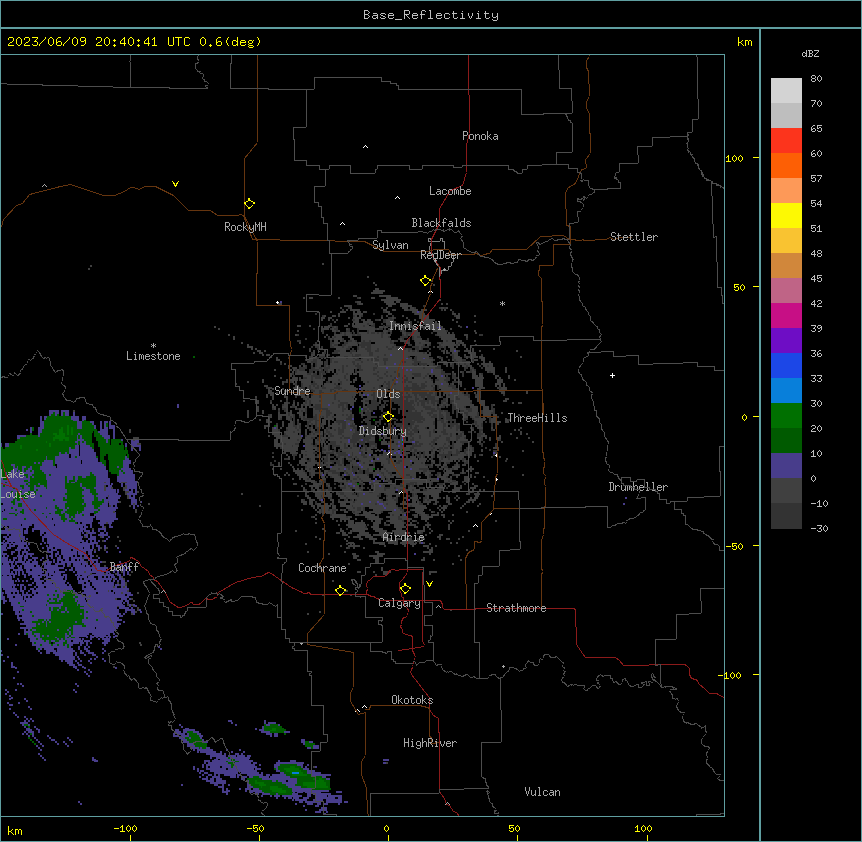862x842 pixels.
Task: Select the light blue 30-33 dBZ swatch
Action: click(x=786, y=391)
